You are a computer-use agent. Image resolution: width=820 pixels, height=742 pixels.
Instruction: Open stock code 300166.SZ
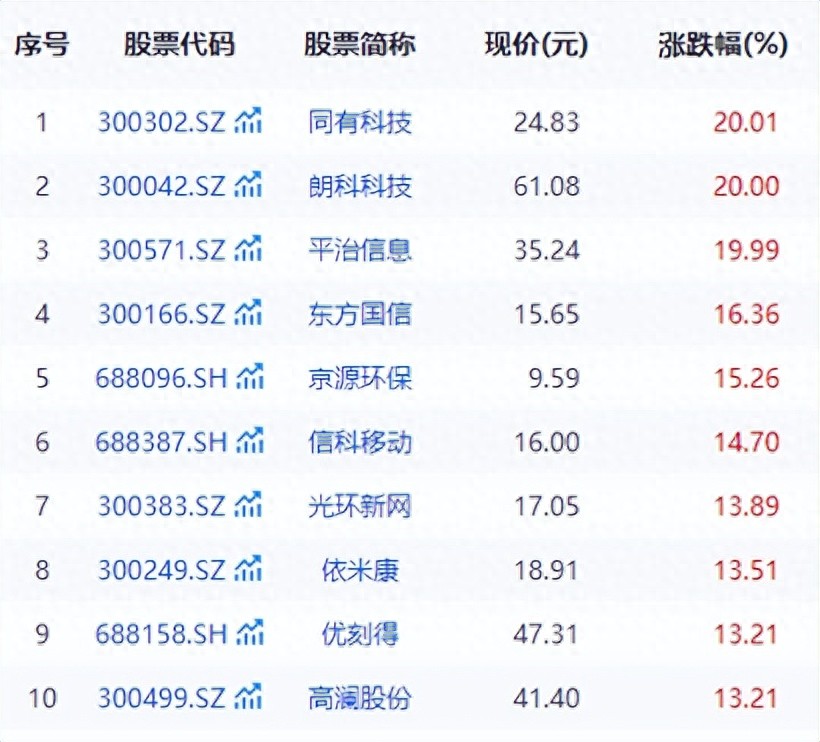pyautogui.click(x=162, y=314)
